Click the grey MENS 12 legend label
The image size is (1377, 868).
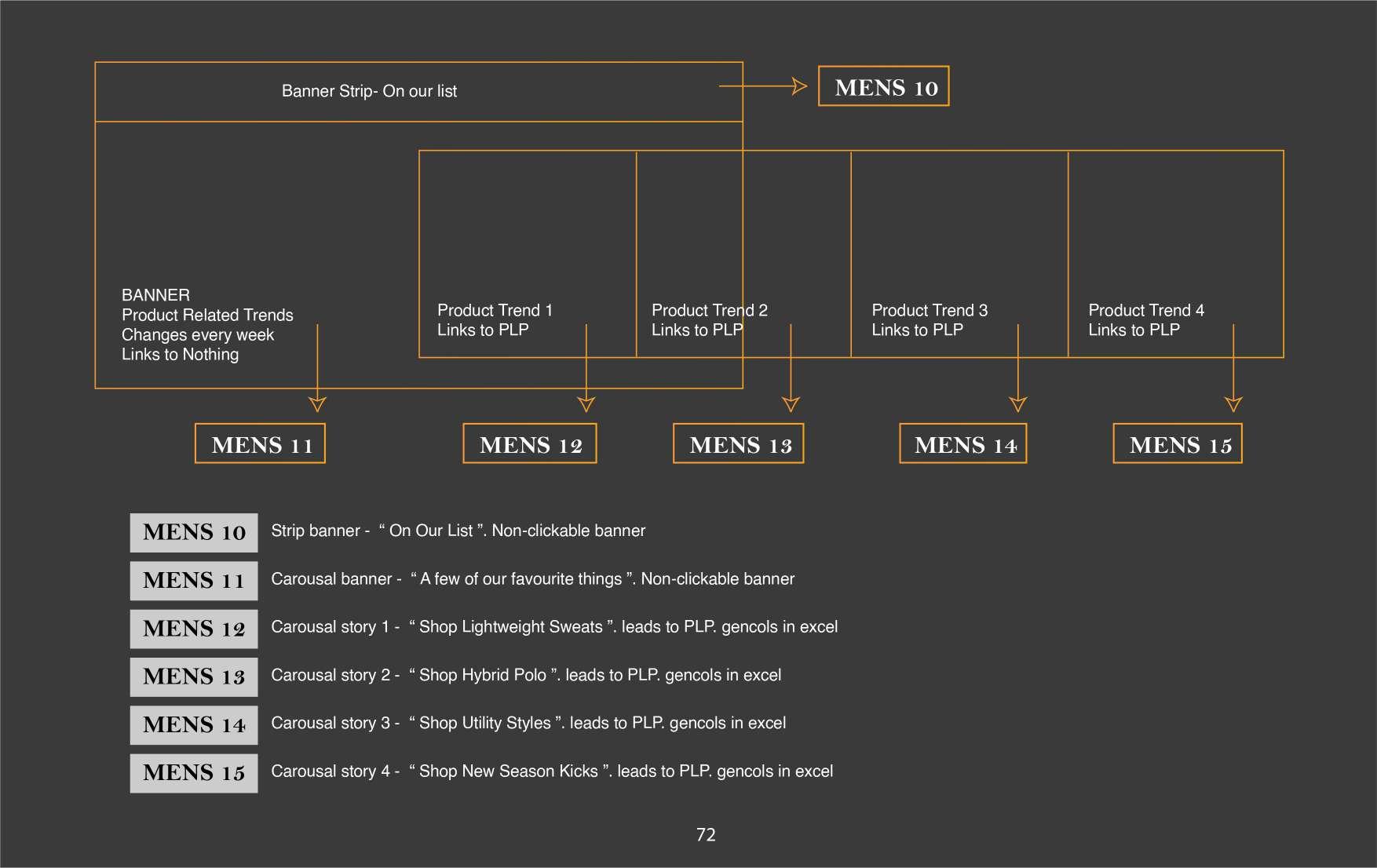coord(194,629)
